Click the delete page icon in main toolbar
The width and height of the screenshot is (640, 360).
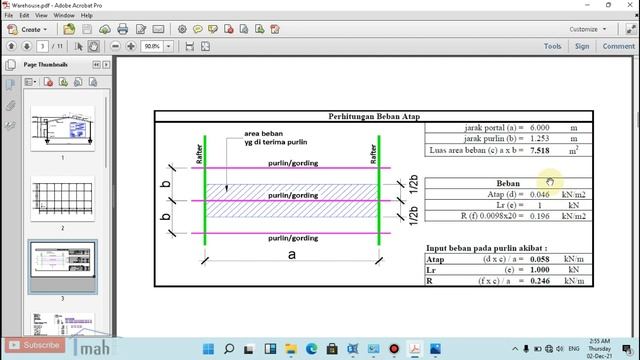pyautogui.click(x=229, y=29)
